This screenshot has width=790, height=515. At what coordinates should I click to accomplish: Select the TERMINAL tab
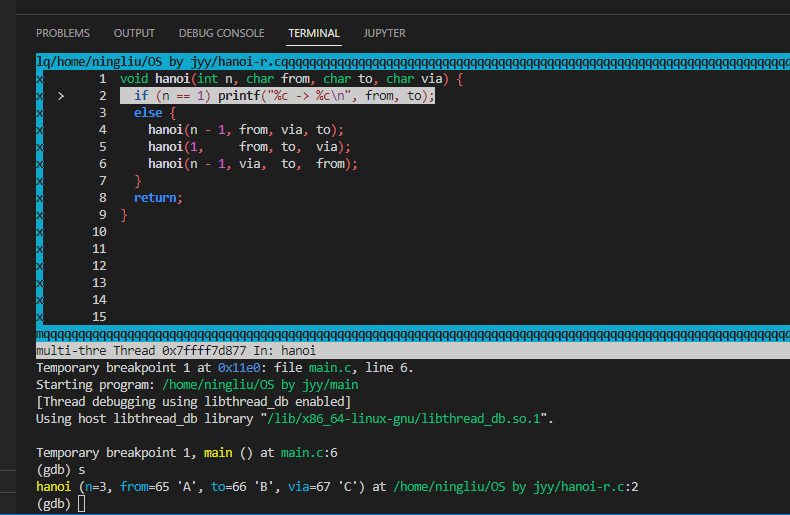tap(314, 33)
